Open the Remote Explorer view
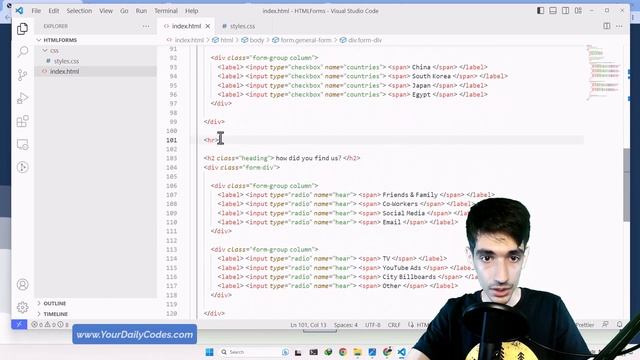The image size is (640, 360). click(22, 144)
